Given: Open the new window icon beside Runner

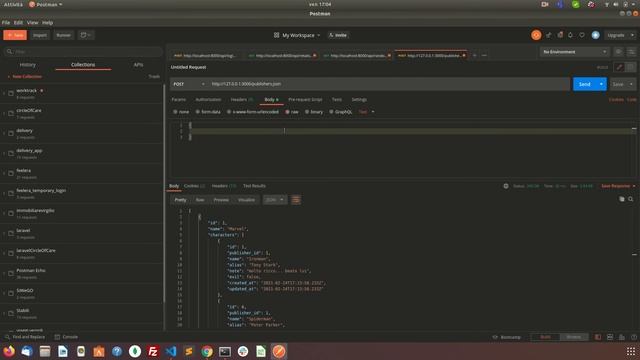Looking at the screenshot, I should click(x=86, y=35).
